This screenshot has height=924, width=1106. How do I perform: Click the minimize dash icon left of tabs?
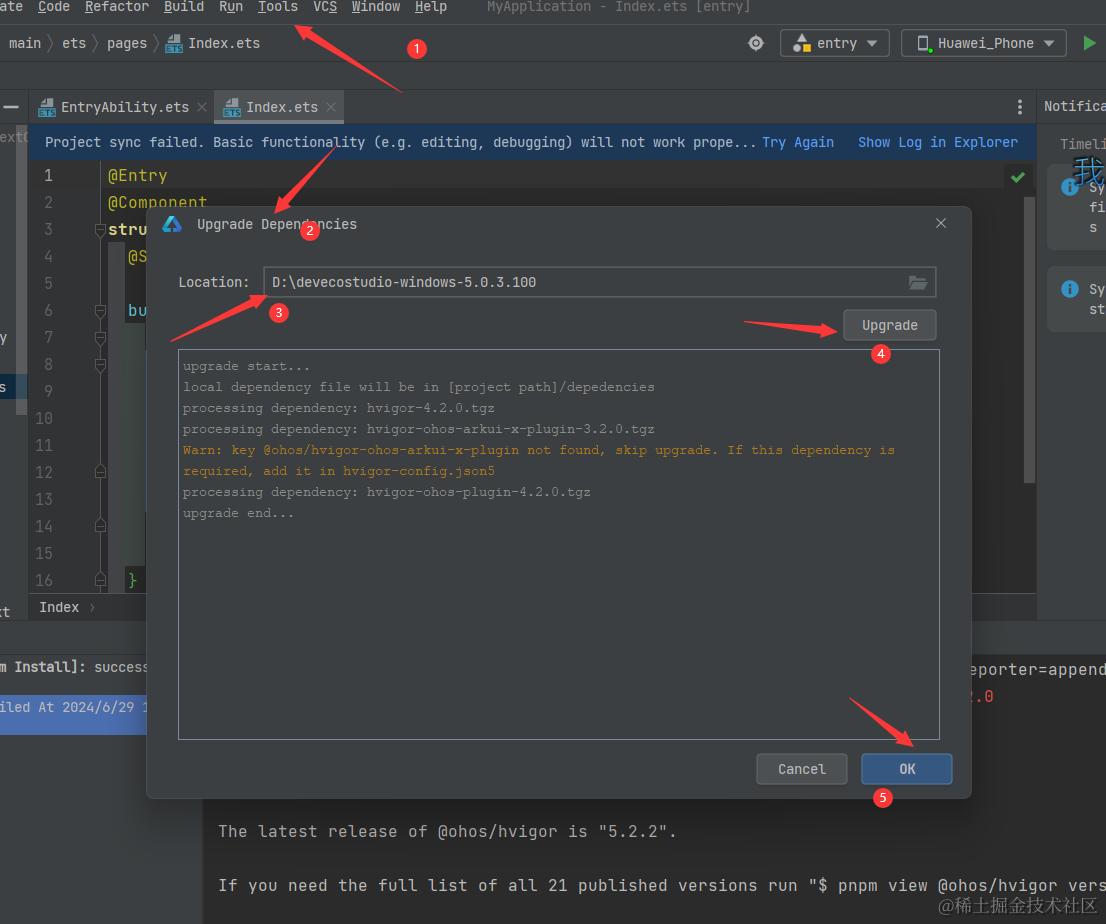pos(11,107)
